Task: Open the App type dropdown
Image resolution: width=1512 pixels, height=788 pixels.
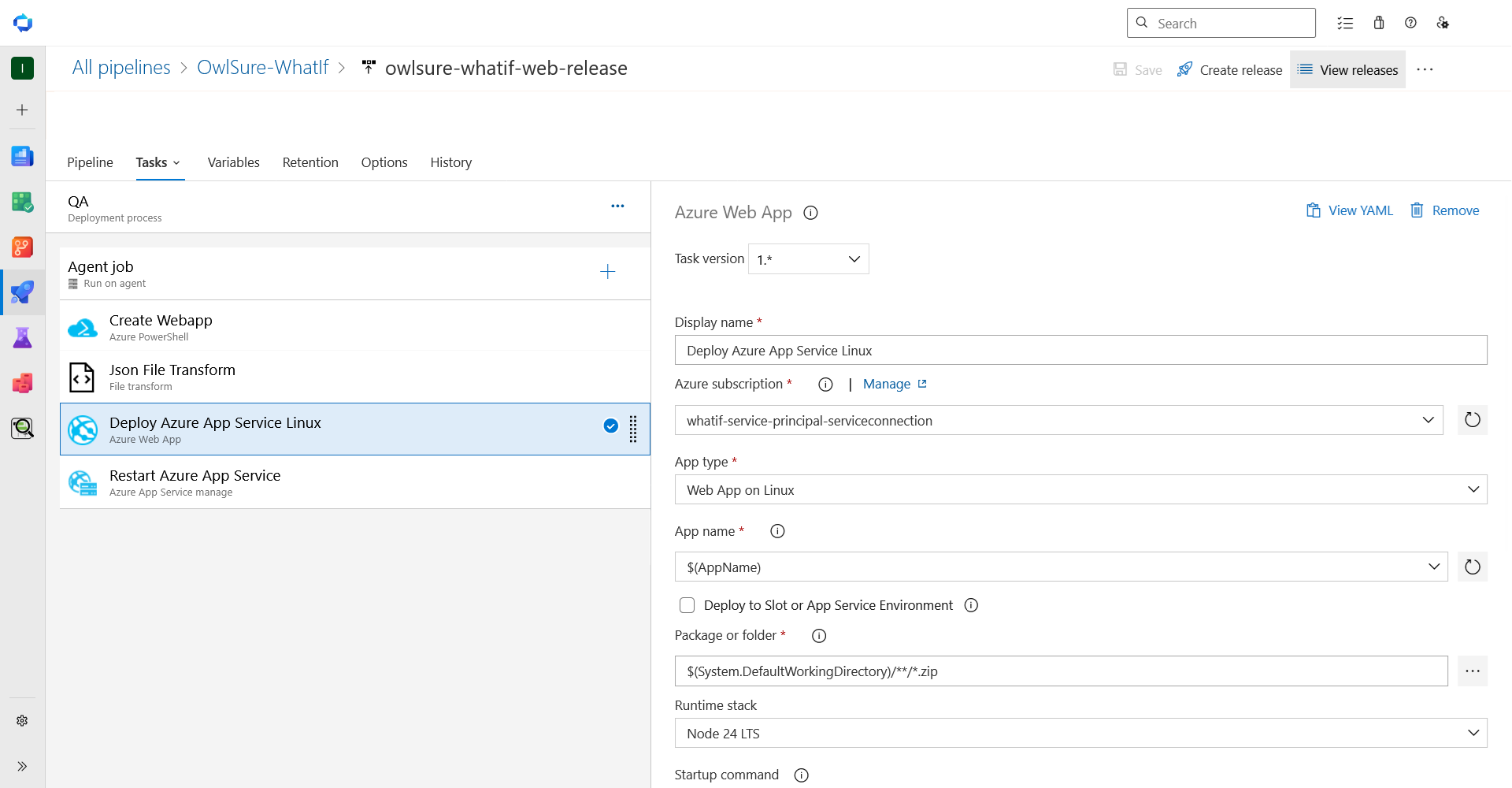Action: (1080, 489)
